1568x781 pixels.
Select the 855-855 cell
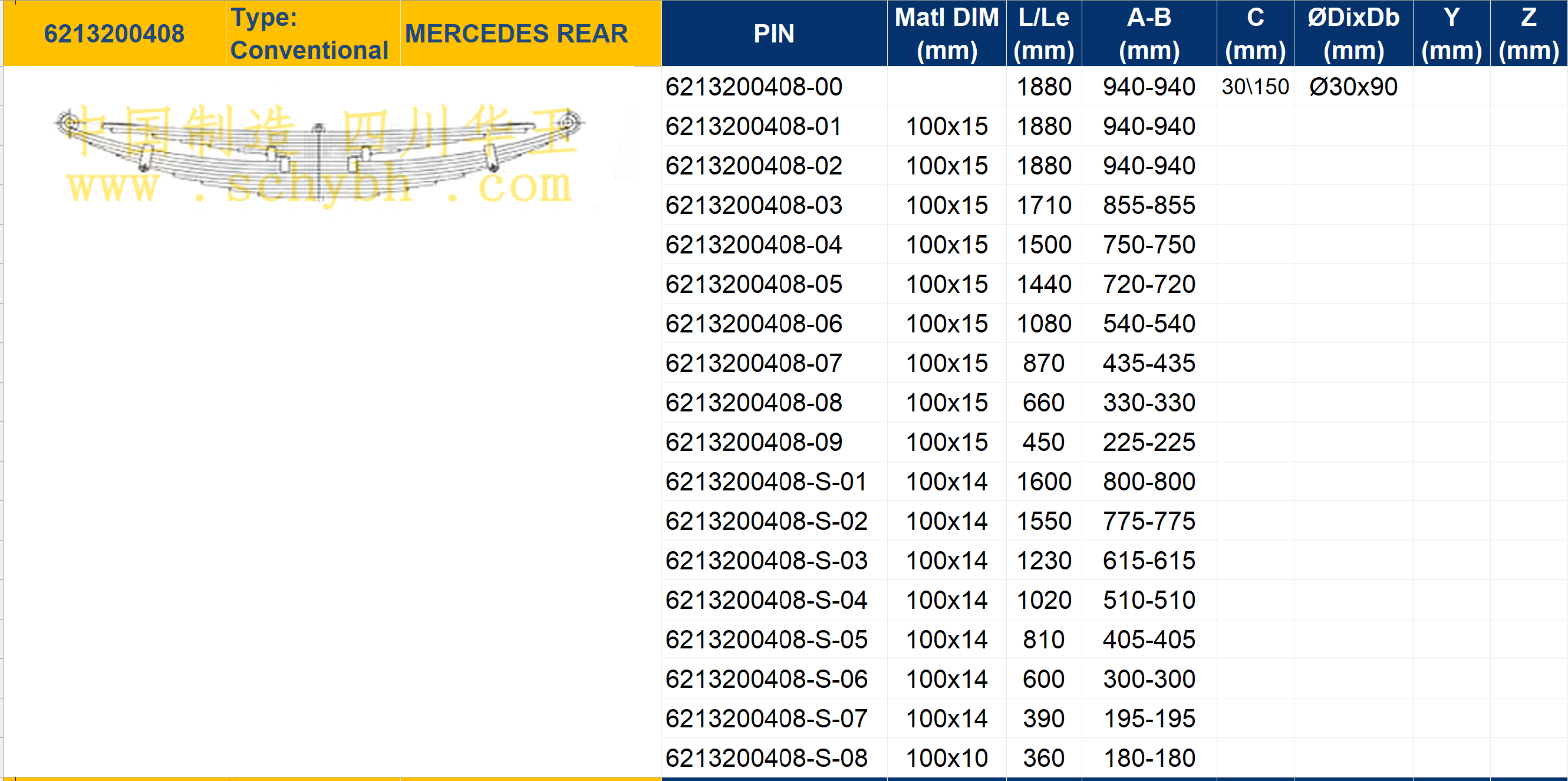coord(1149,205)
